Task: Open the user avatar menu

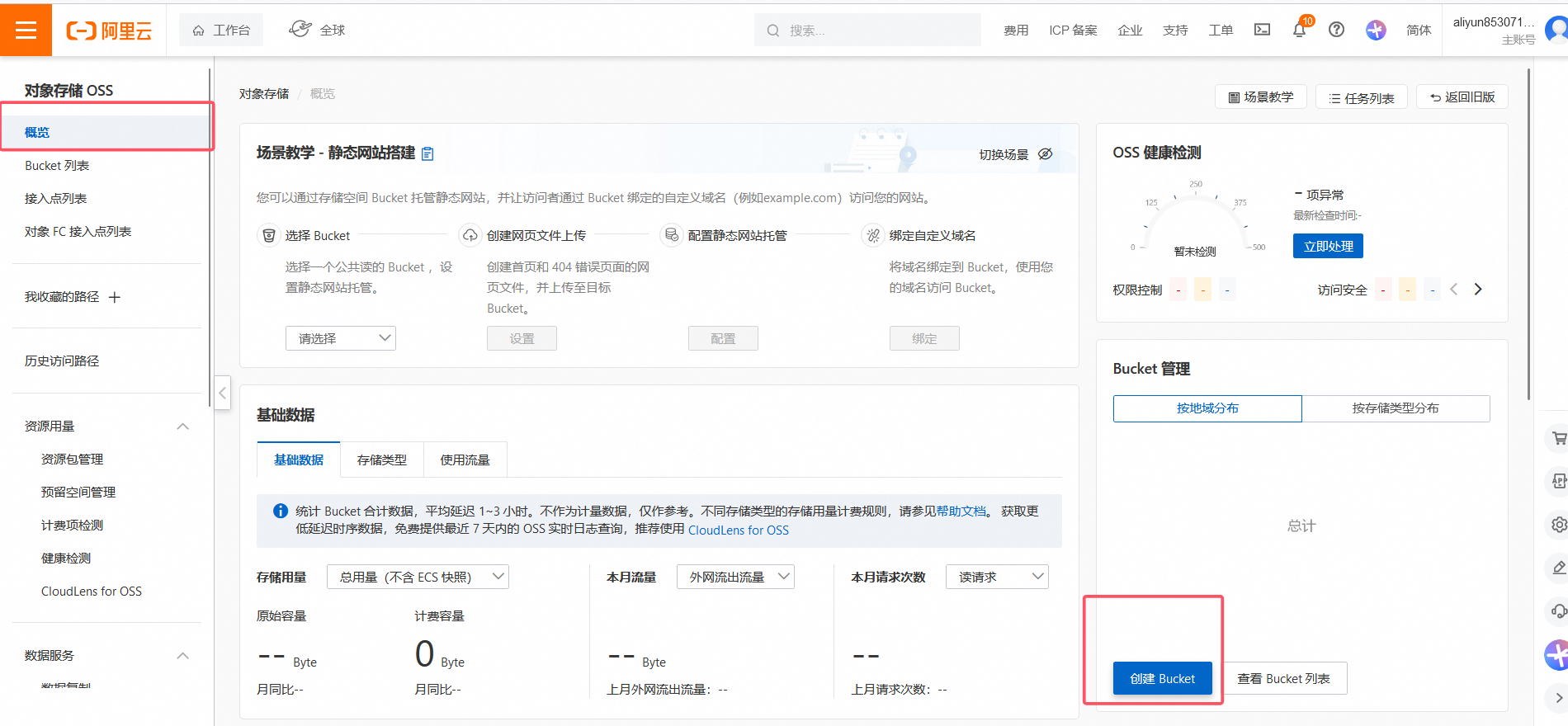Action: pyautogui.click(x=1556, y=30)
